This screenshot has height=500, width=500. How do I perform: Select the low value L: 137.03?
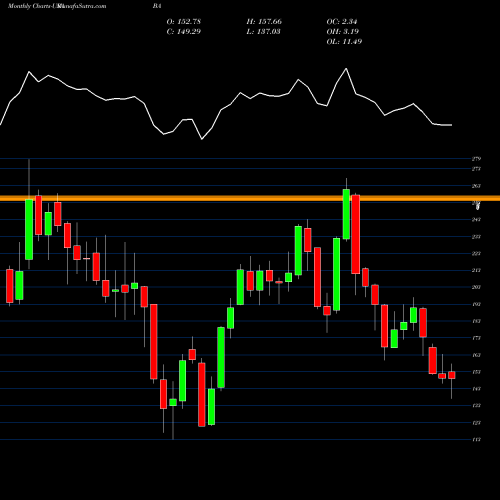263,32
